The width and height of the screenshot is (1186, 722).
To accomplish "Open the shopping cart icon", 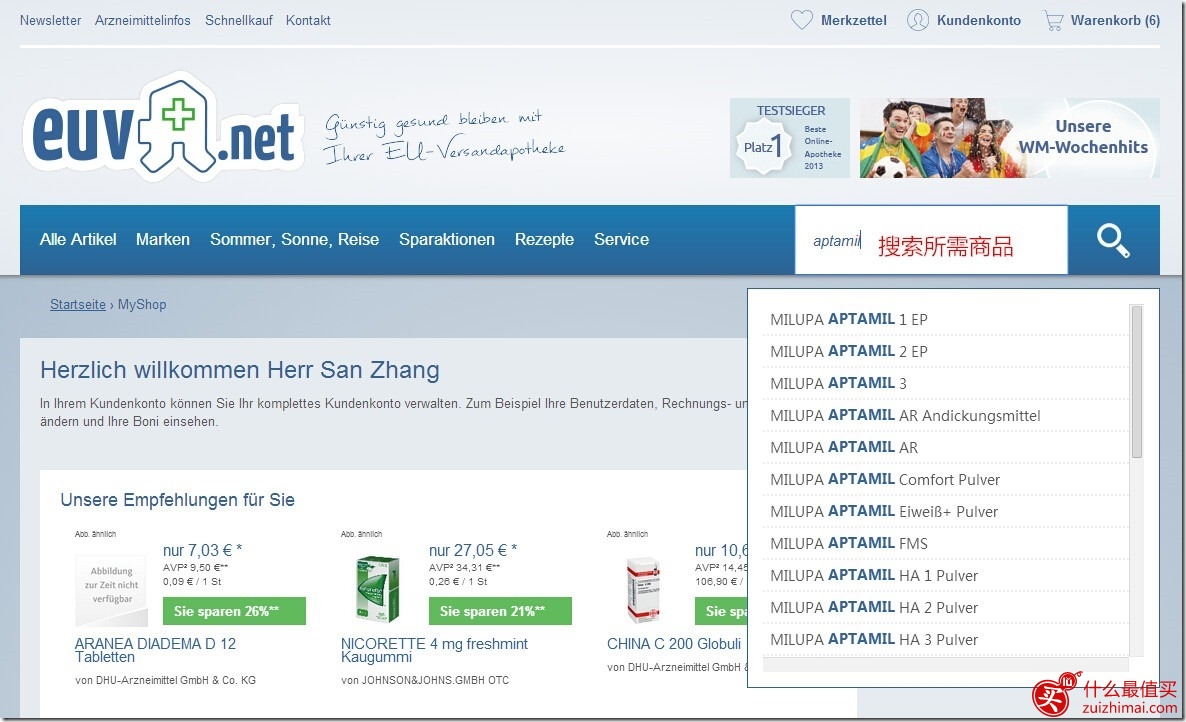I will coord(1053,20).
